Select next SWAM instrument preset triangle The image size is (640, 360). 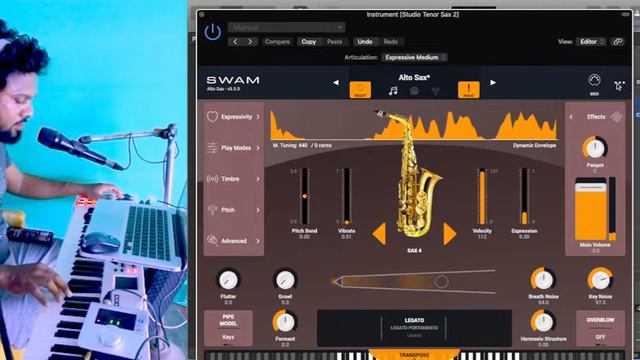493,83
